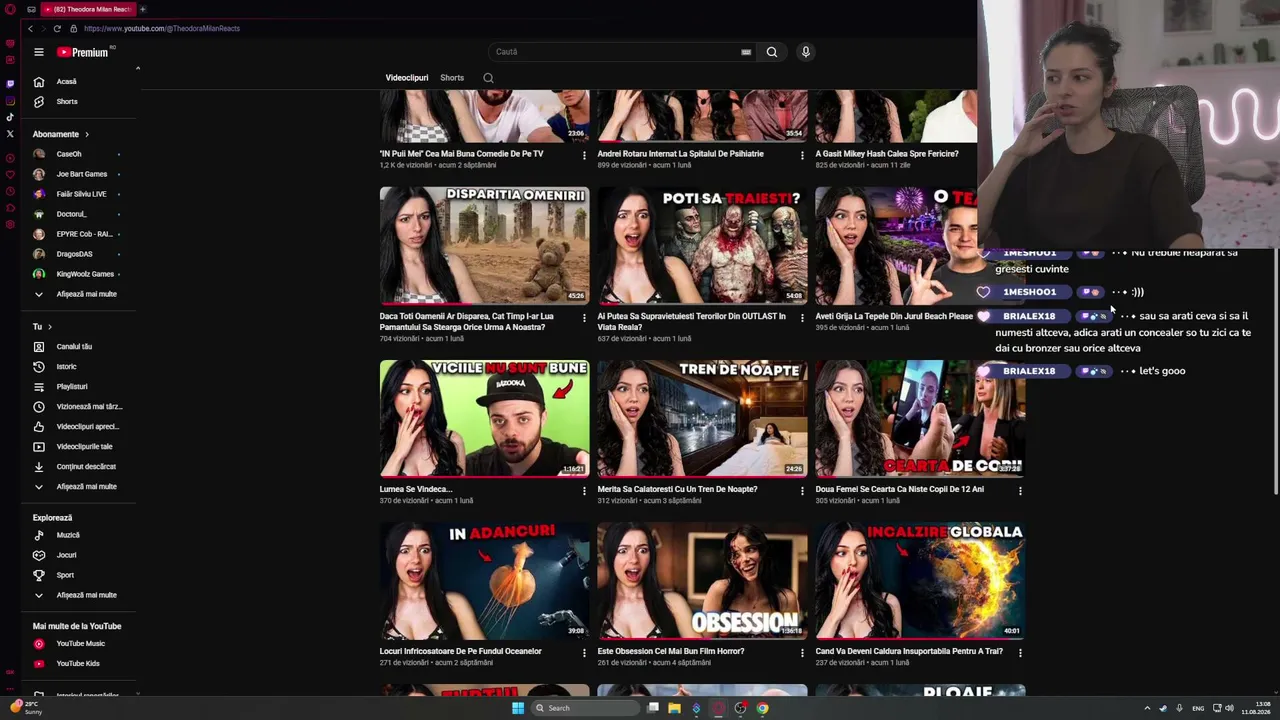Click the Windows taskbar Search box
Screen dimensions: 1280x720
(x=585, y=708)
